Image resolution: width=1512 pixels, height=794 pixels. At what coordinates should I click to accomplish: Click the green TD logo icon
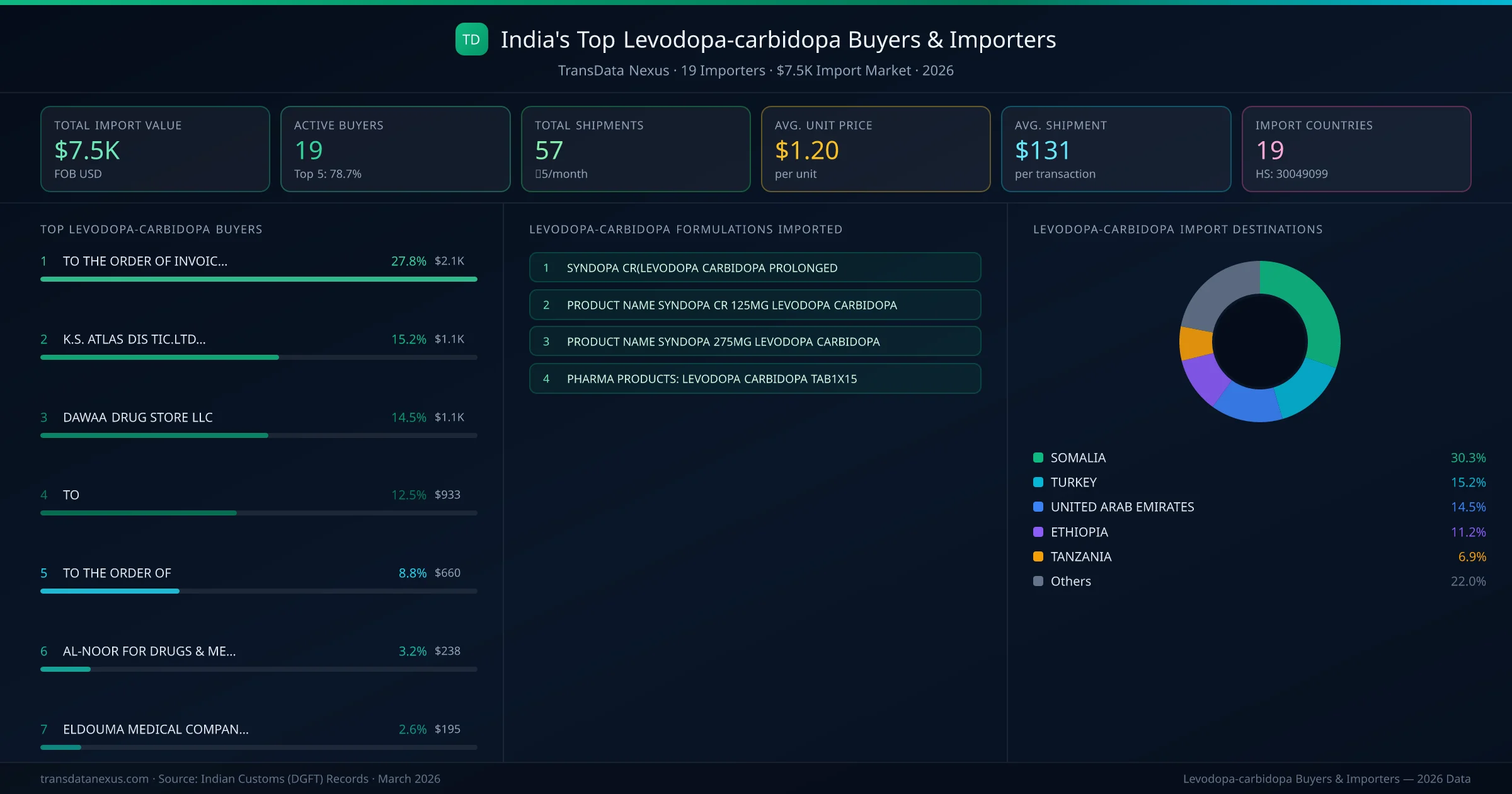pos(471,40)
